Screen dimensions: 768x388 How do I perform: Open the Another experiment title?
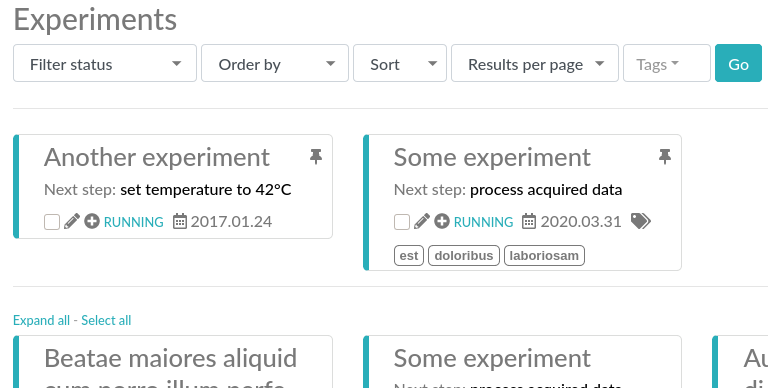[157, 158]
